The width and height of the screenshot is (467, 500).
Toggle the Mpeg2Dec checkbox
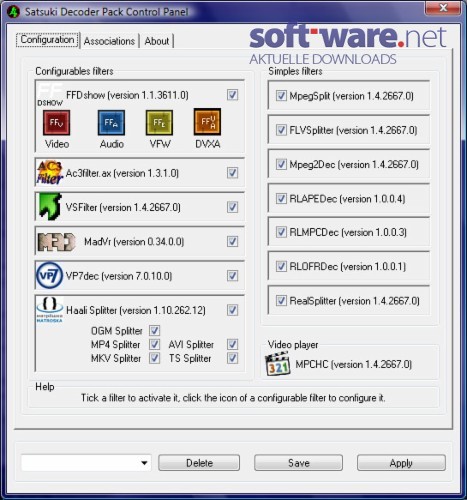click(x=281, y=164)
